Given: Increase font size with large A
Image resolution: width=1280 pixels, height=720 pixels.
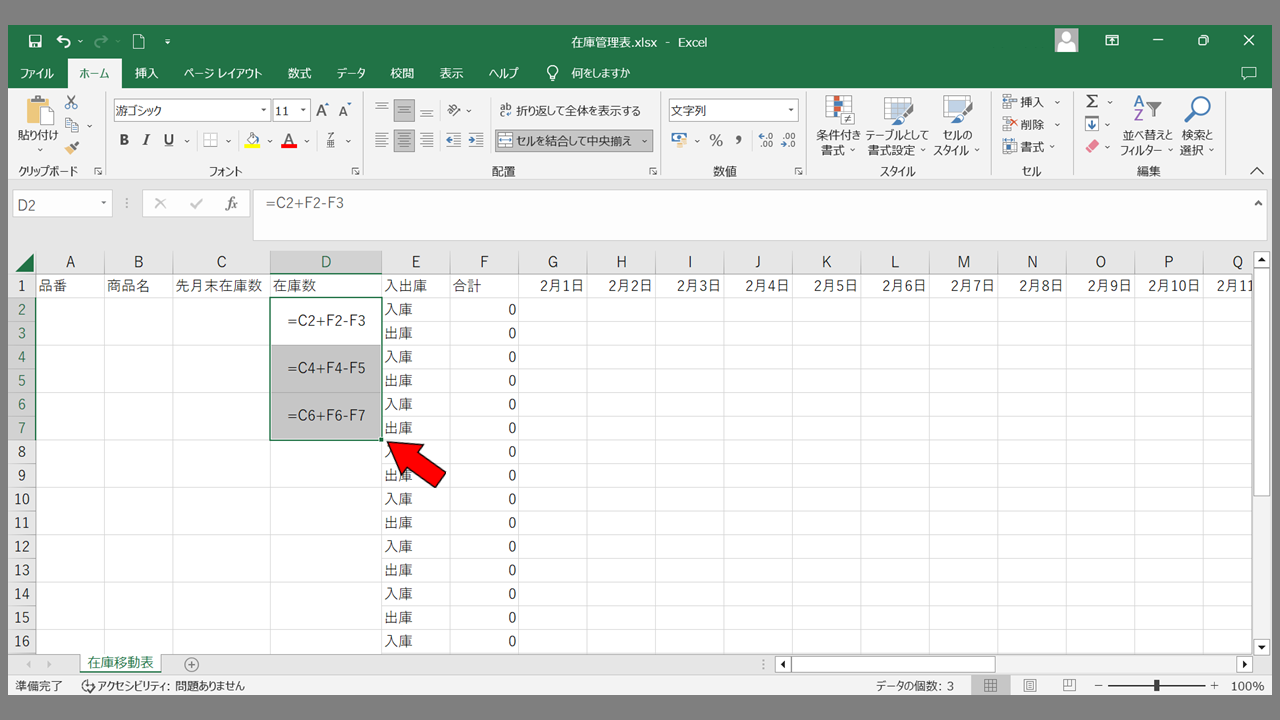Looking at the screenshot, I should 323,110.
